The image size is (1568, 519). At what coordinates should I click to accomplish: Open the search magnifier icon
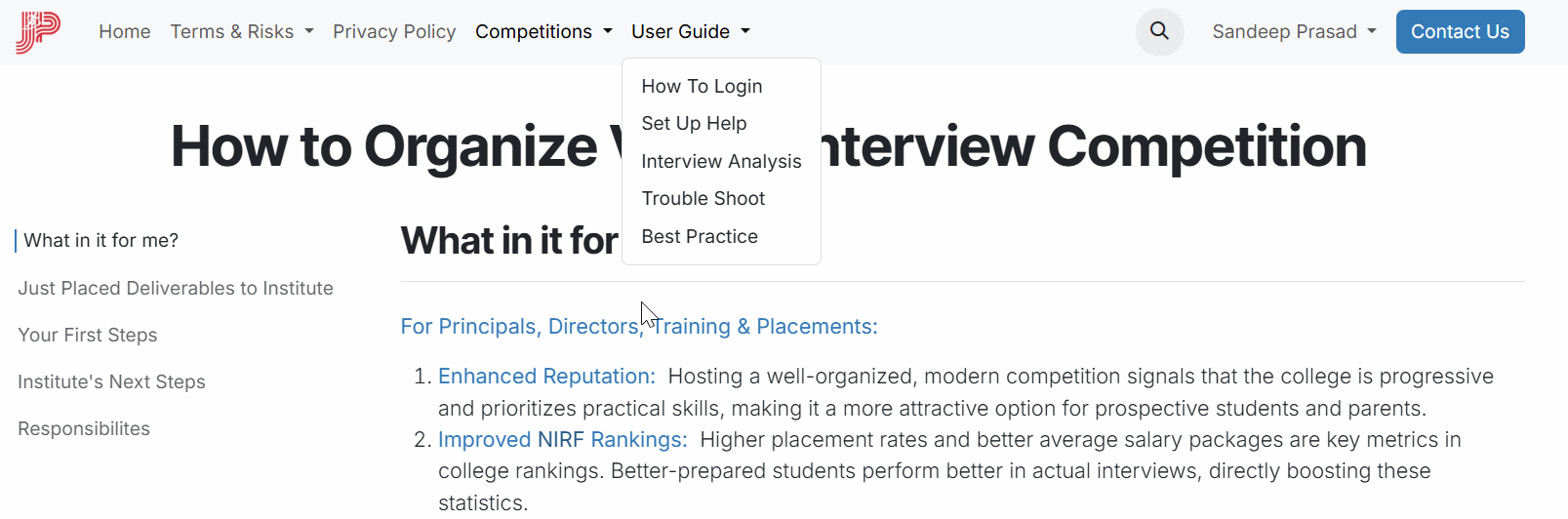[x=1159, y=31]
